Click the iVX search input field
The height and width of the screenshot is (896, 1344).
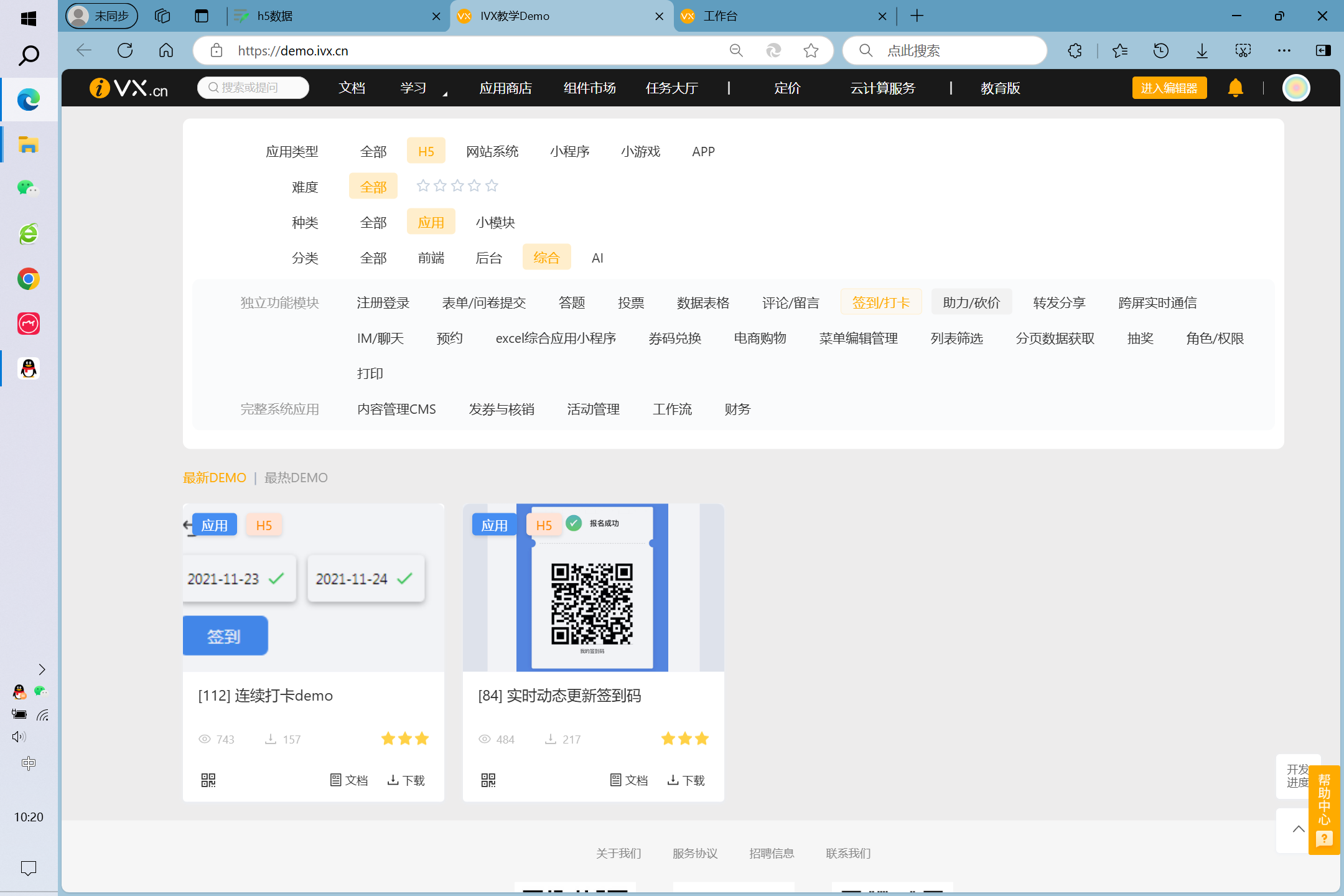253,88
